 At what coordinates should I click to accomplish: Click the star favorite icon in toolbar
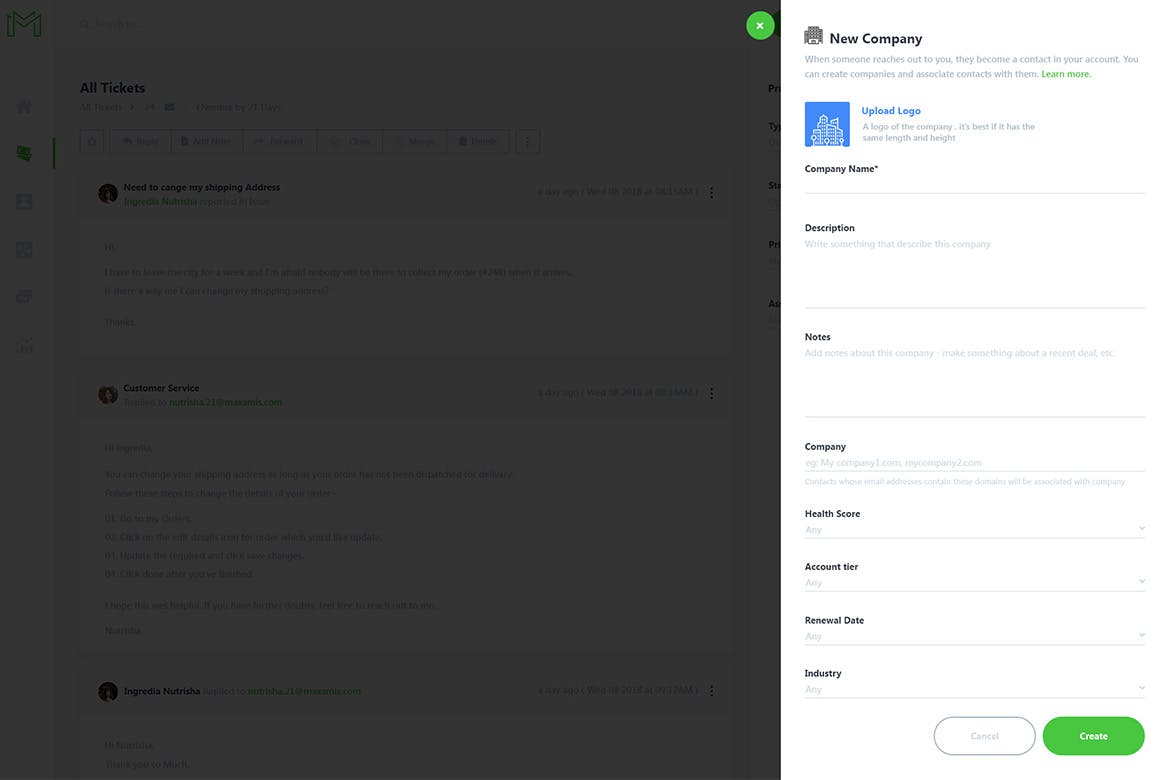[92, 142]
